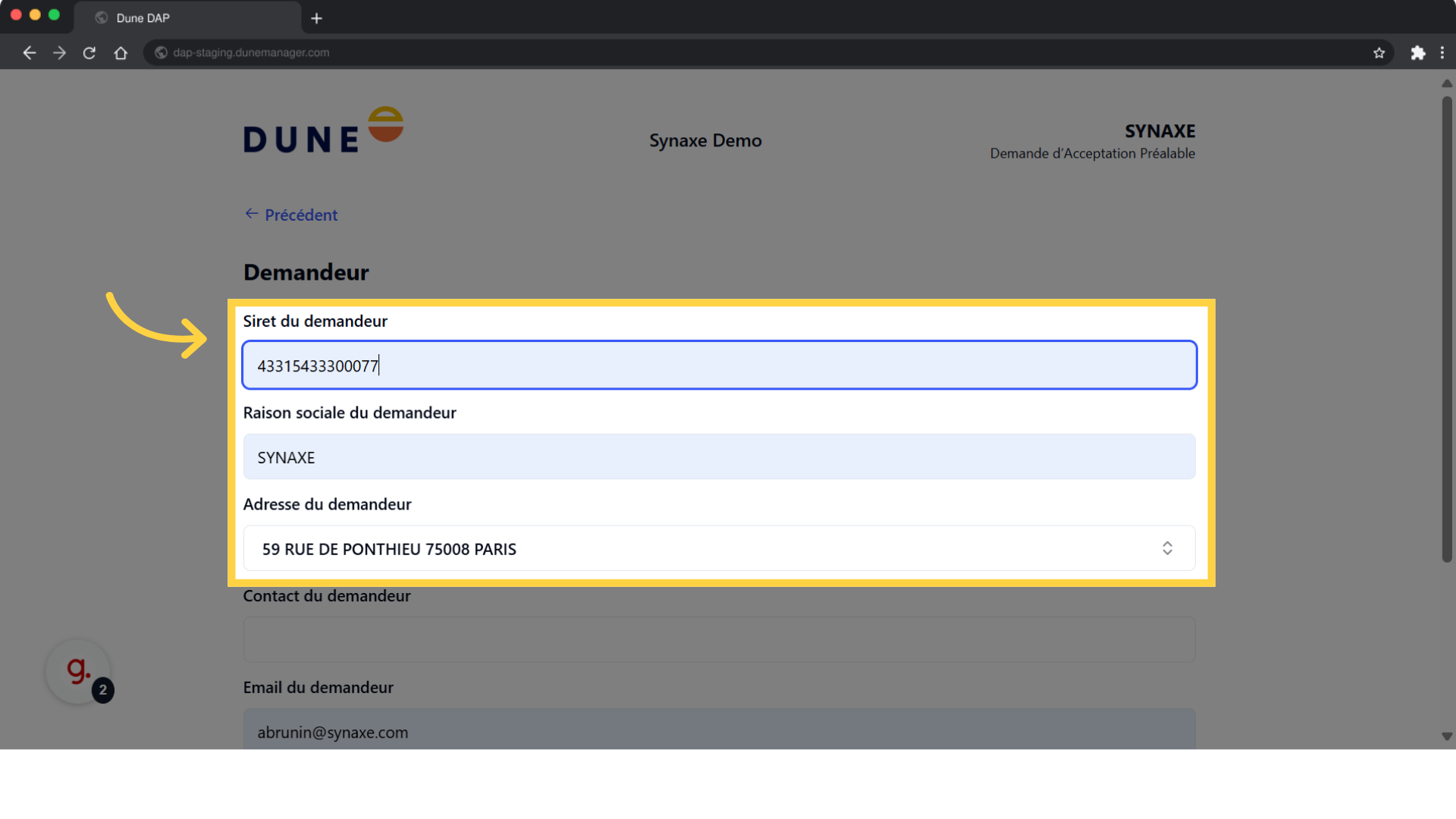Click the browser forward arrow
This screenshot has width=1456, height=819.
click(x=59, y=53)
